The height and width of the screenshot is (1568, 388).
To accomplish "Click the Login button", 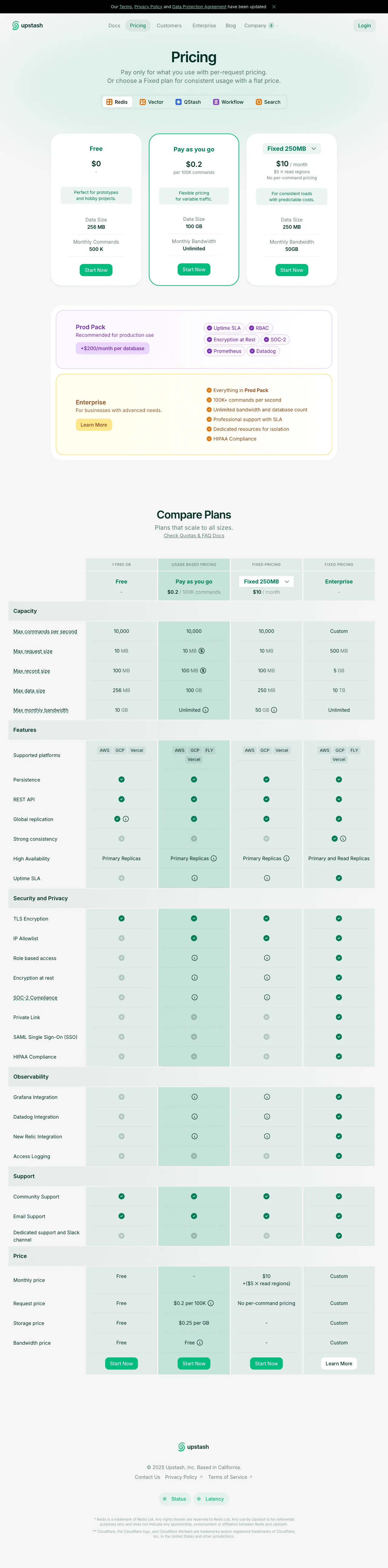I will pos(364,25).
